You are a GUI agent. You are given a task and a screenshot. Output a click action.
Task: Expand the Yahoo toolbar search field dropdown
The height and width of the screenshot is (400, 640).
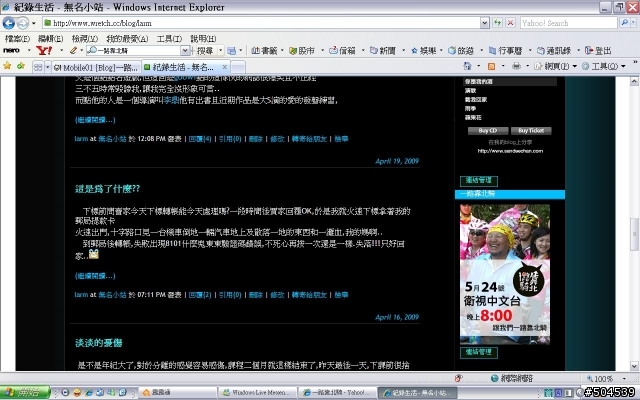point(185,51)
